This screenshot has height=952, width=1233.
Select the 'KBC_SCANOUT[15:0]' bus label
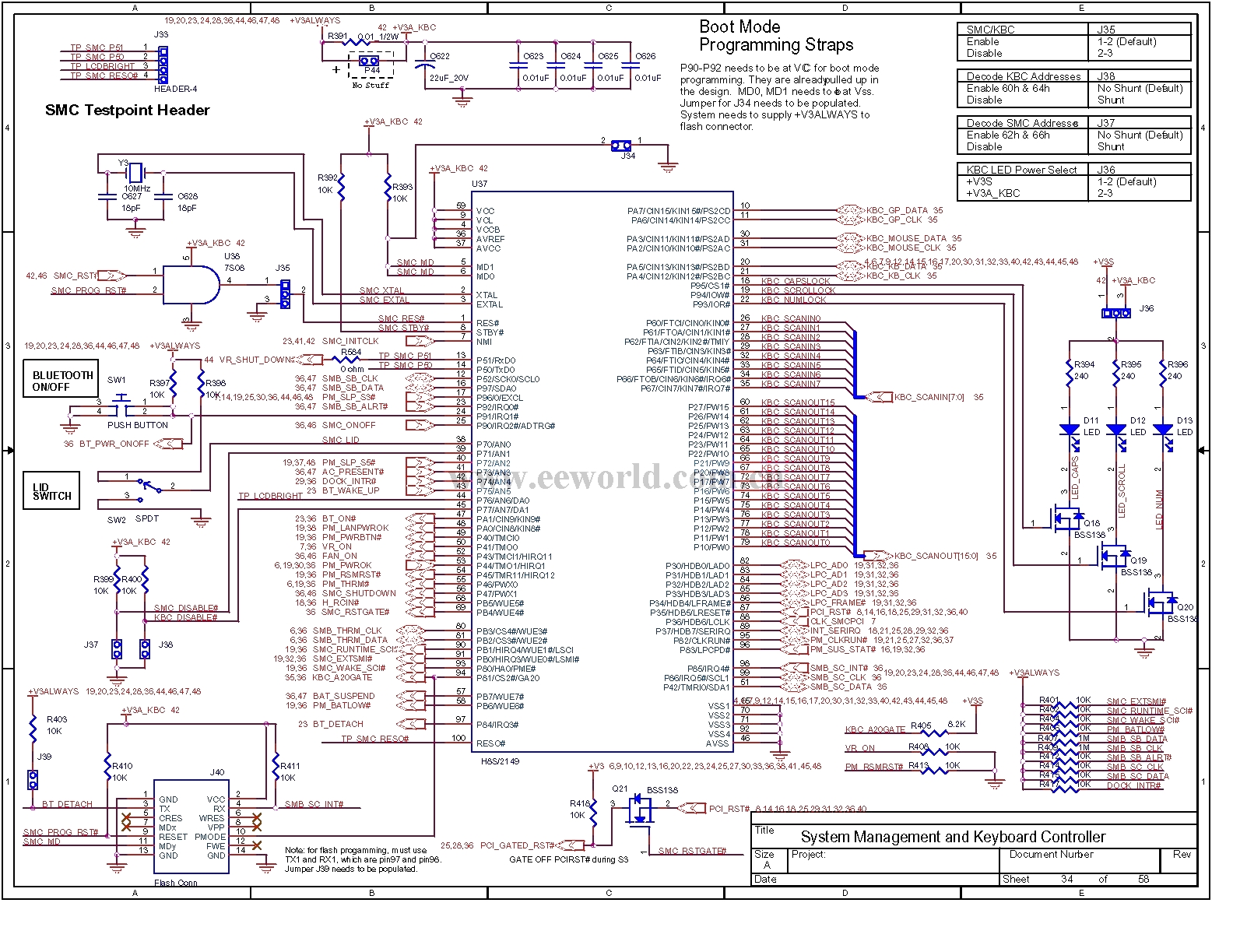938,556
